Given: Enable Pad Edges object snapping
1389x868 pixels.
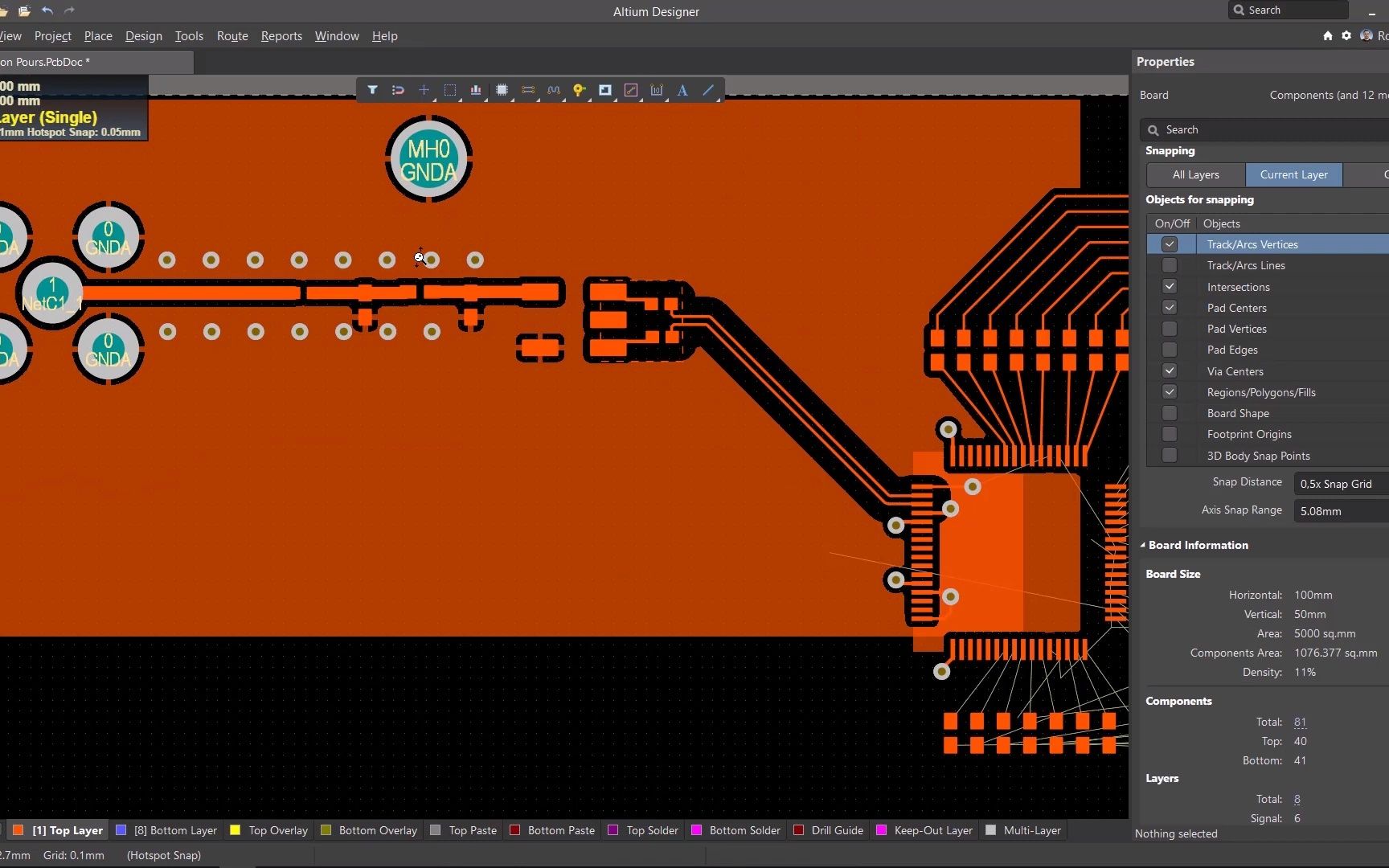Looking at the screenshot, I should click(x=1170, y=349).
